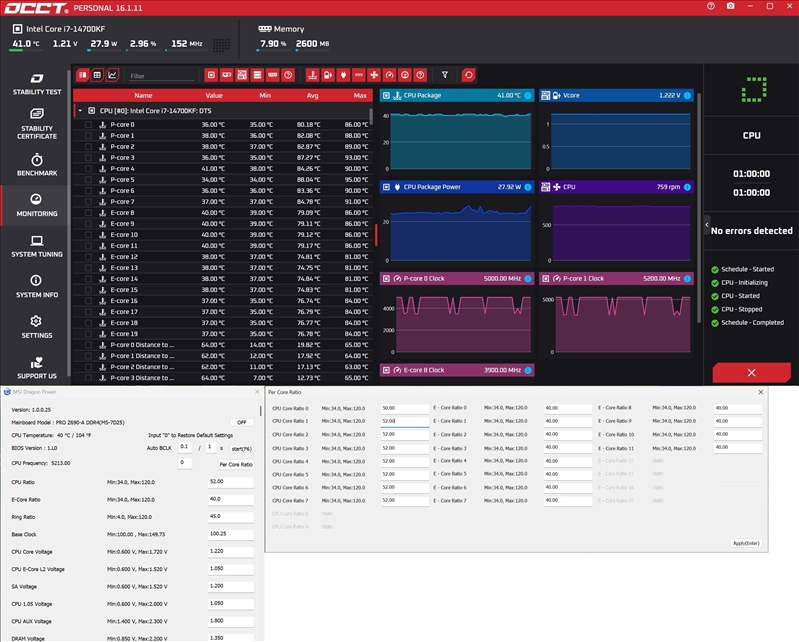The height and width of the screenshot is (642, 799).
Task: Open info for CPU fan rpm graph
Action: point(687,187)
